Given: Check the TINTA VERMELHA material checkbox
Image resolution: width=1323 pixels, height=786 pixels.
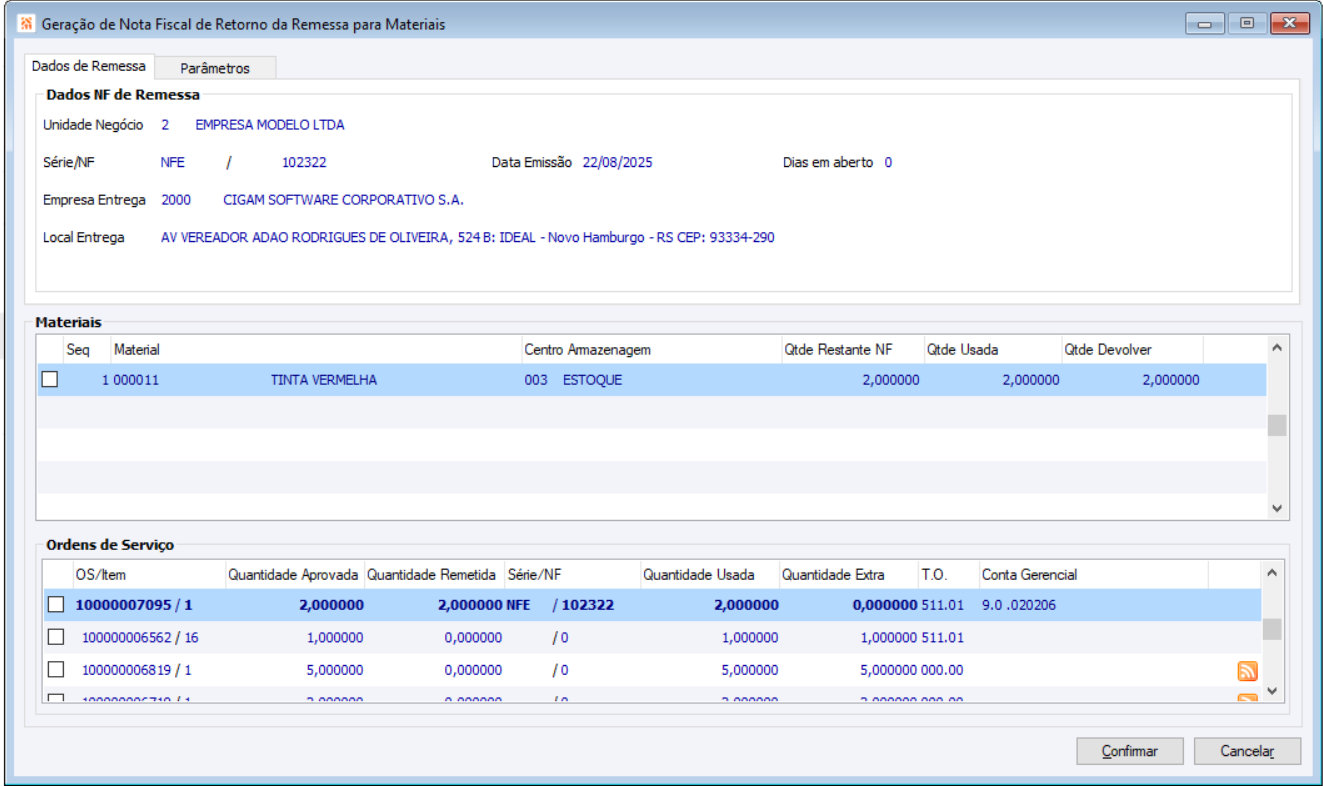Looking at the screenshot, I should pos(49,380).
